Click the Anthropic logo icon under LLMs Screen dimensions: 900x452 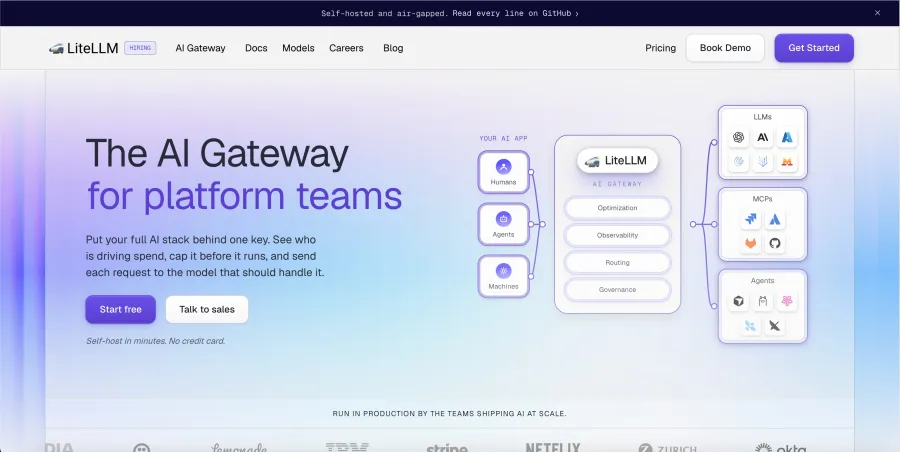coord(763,137)
